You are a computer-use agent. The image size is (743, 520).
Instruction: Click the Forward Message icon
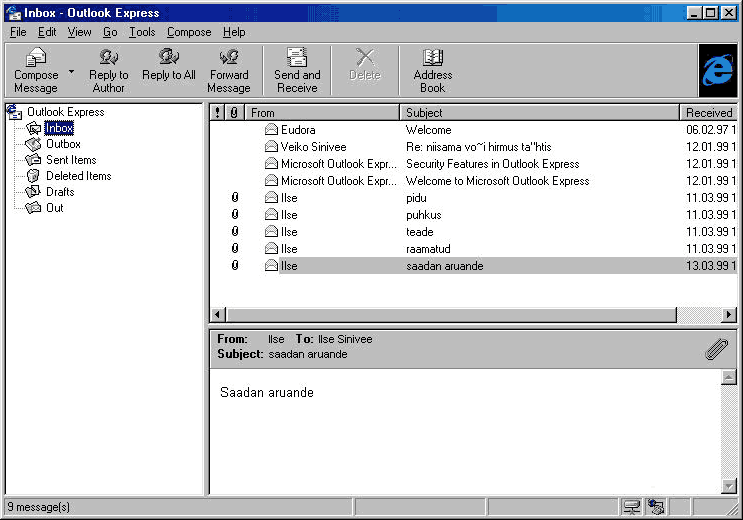229,59
